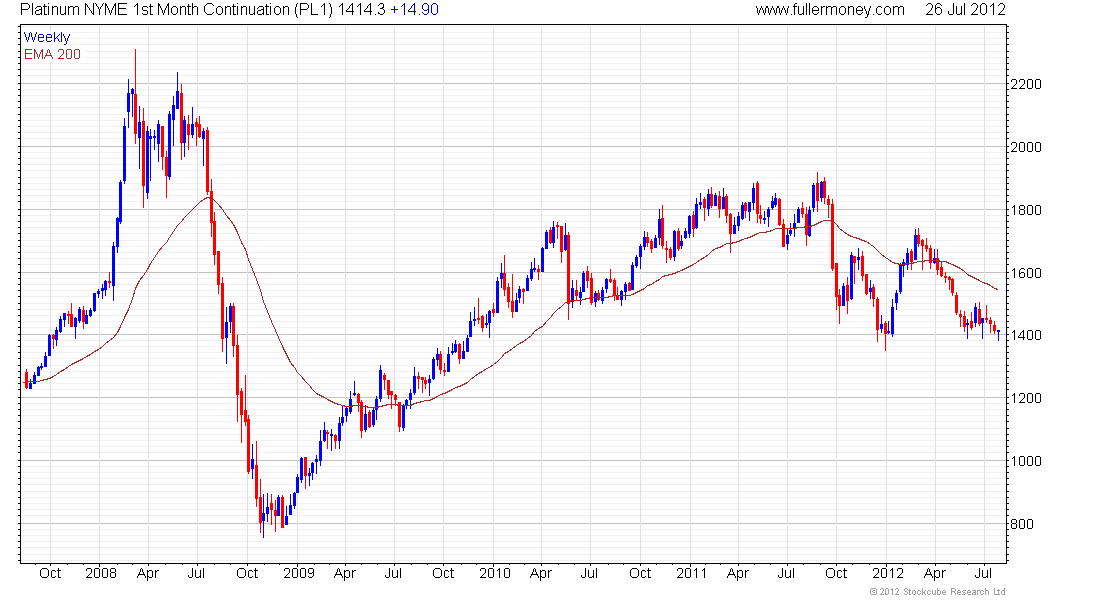Viewport: 1100px width, 600px height.
Task: Select the 1000 price axis label
Action: pos(1026,461)
